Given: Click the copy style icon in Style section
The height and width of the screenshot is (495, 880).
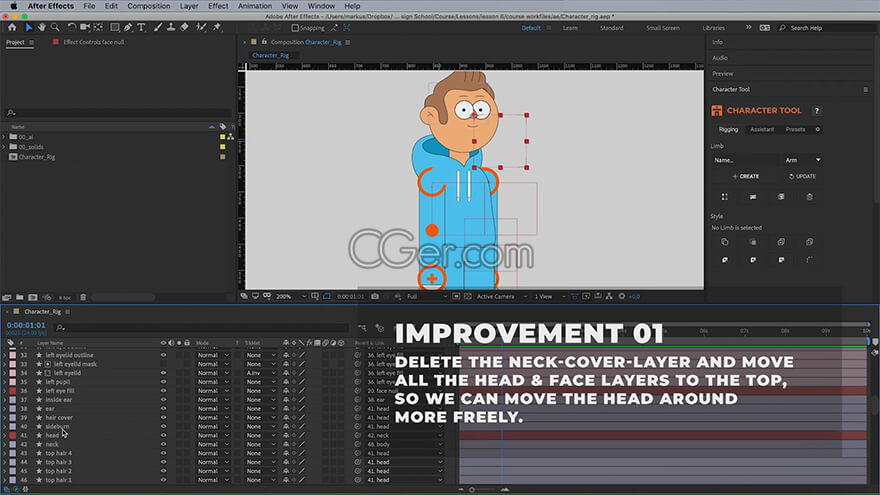Looking at the screenshot, I should (725, 242).
